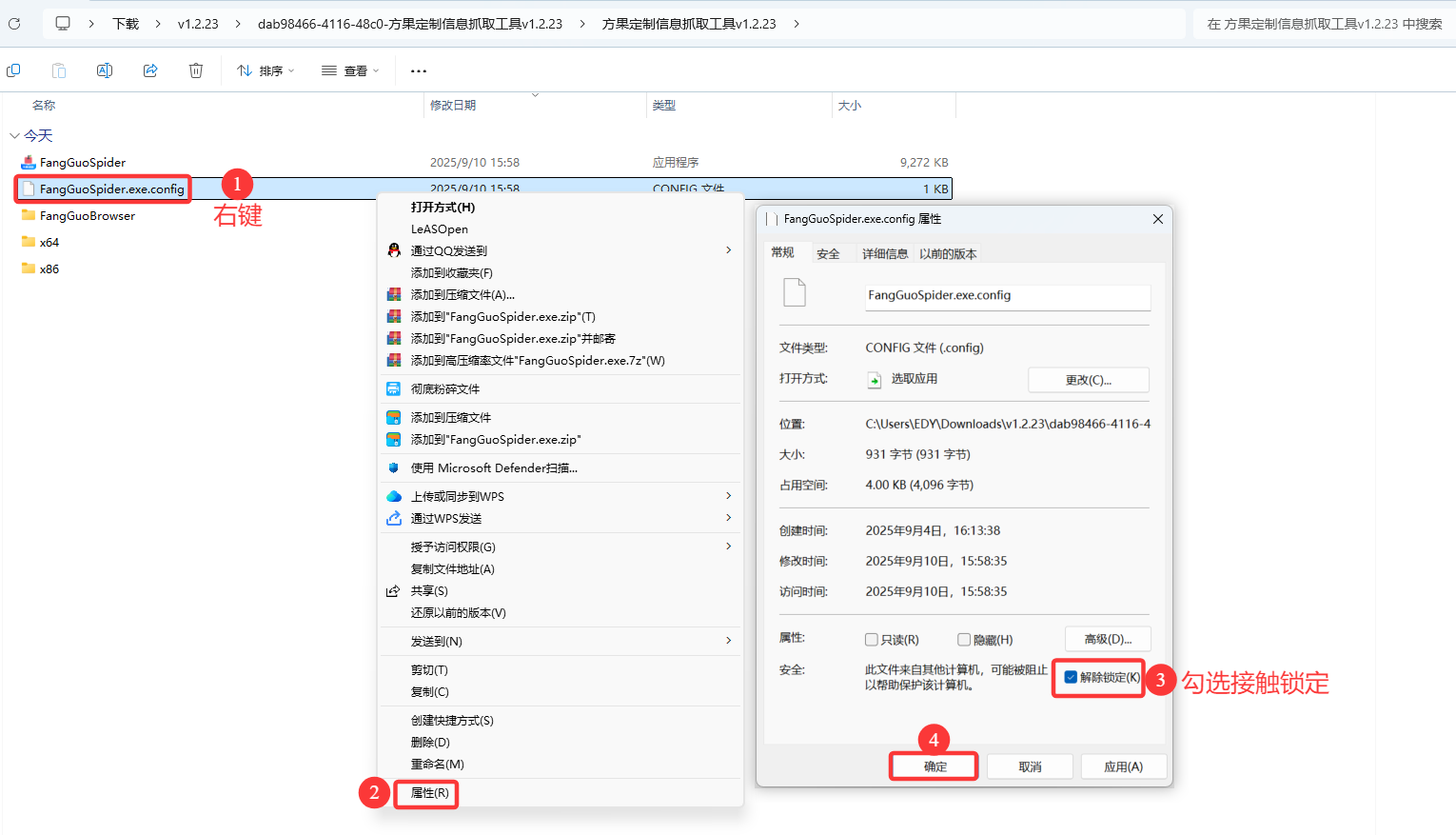The height and width of the screenshot is (835, 1456).
Task: Click LeASOpen in the context menu
Action: pyautogui.click(x=439, y=229)
